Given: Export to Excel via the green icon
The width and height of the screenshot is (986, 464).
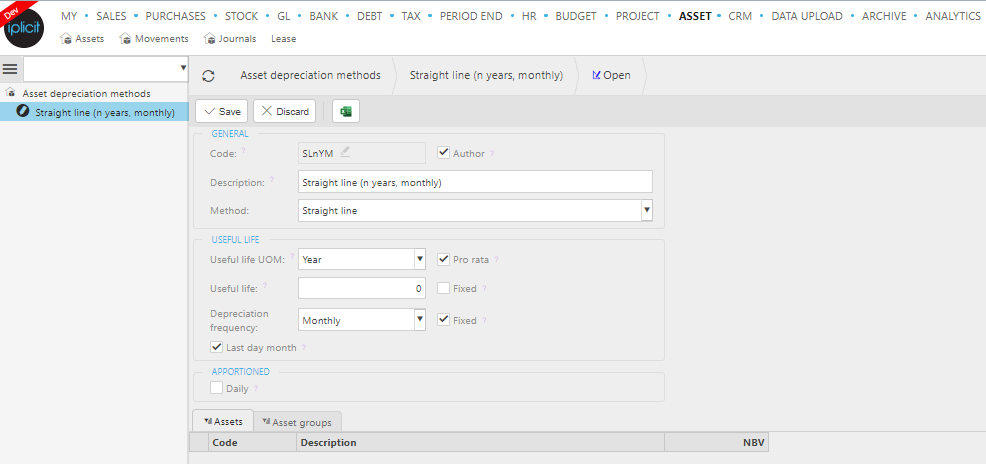Looking at the screenshot, I should (346, 111).
